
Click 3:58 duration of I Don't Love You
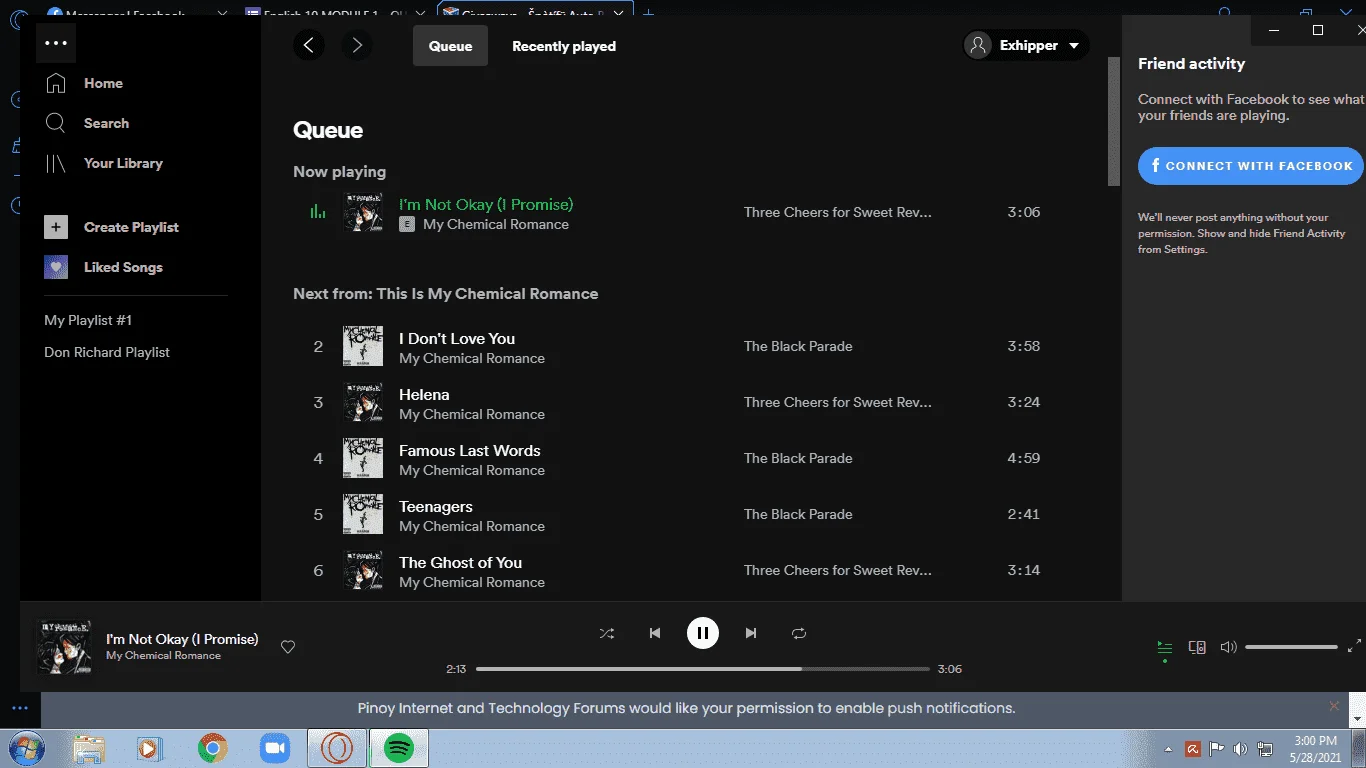tap(1024, 346)
